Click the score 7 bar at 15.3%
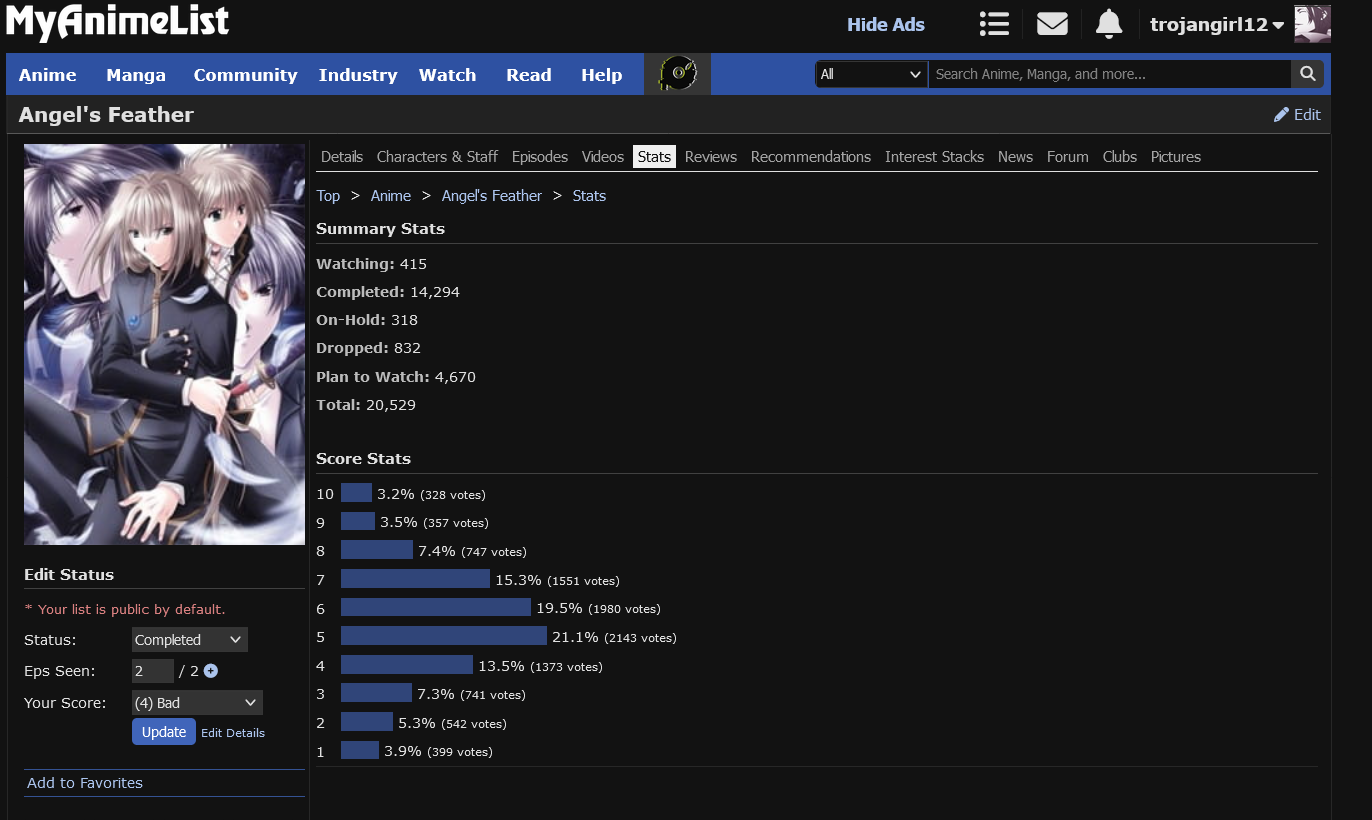The image size is (1372, 820). click(x=415, y=580)
